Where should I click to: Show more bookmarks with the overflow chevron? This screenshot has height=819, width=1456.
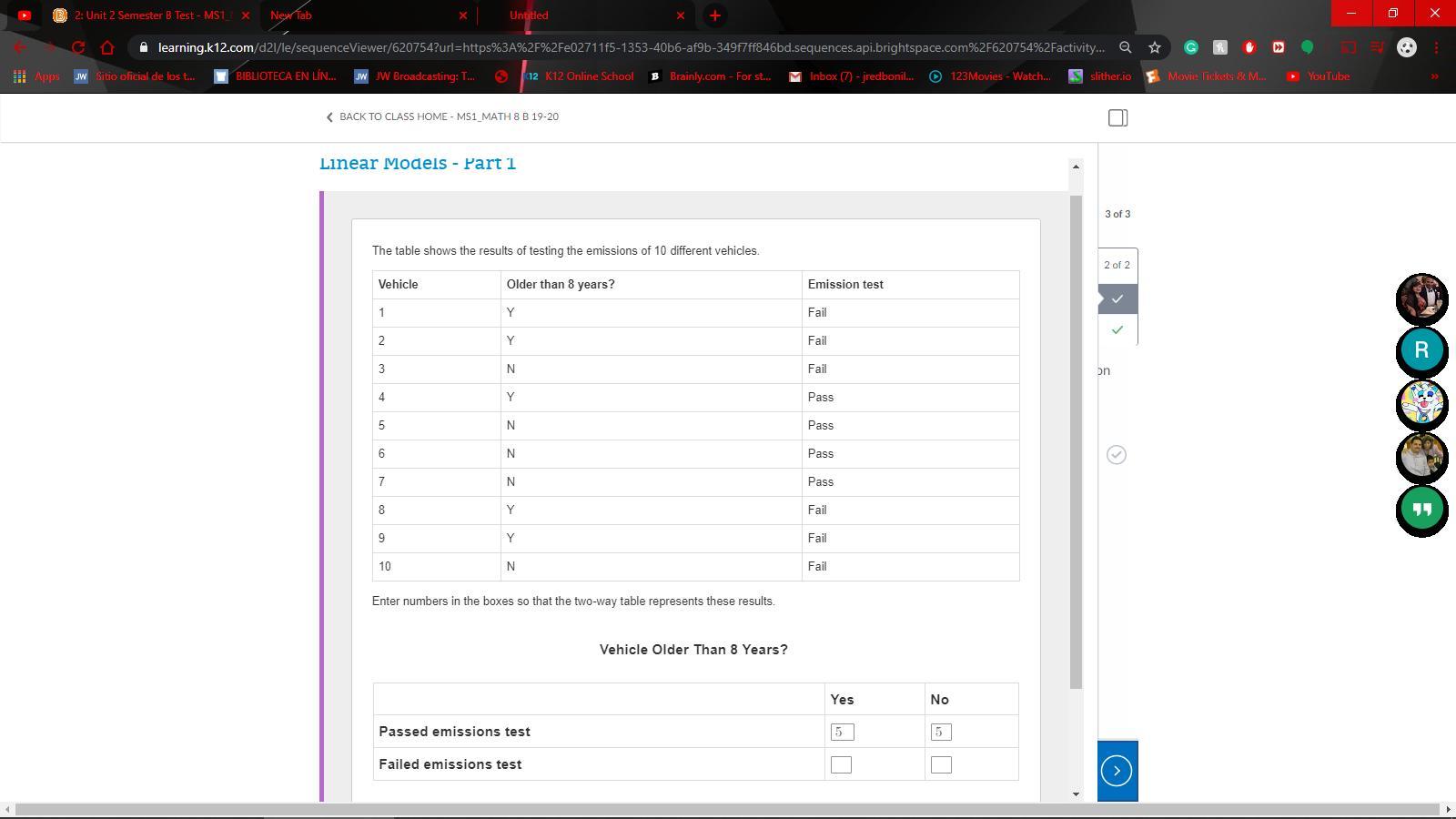pos(1434,76)
